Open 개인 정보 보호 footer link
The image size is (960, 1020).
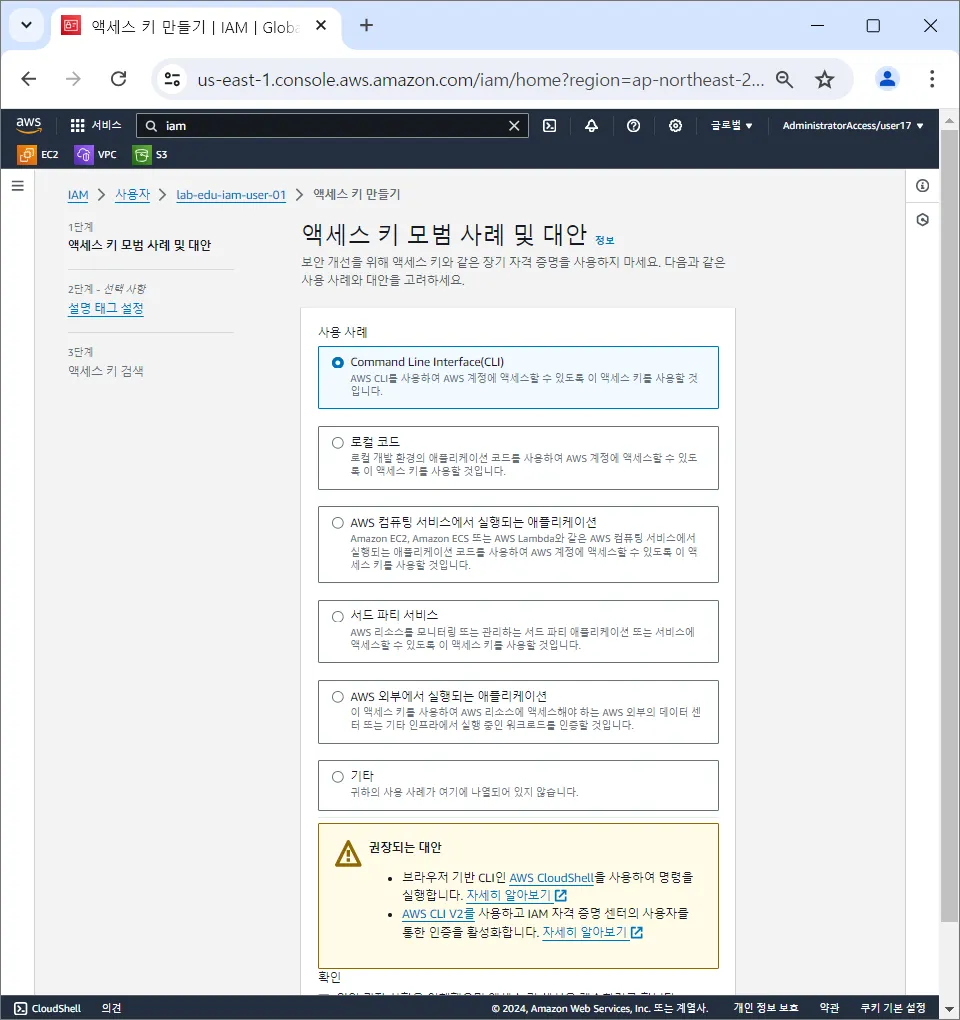(x=766, y=1008)
